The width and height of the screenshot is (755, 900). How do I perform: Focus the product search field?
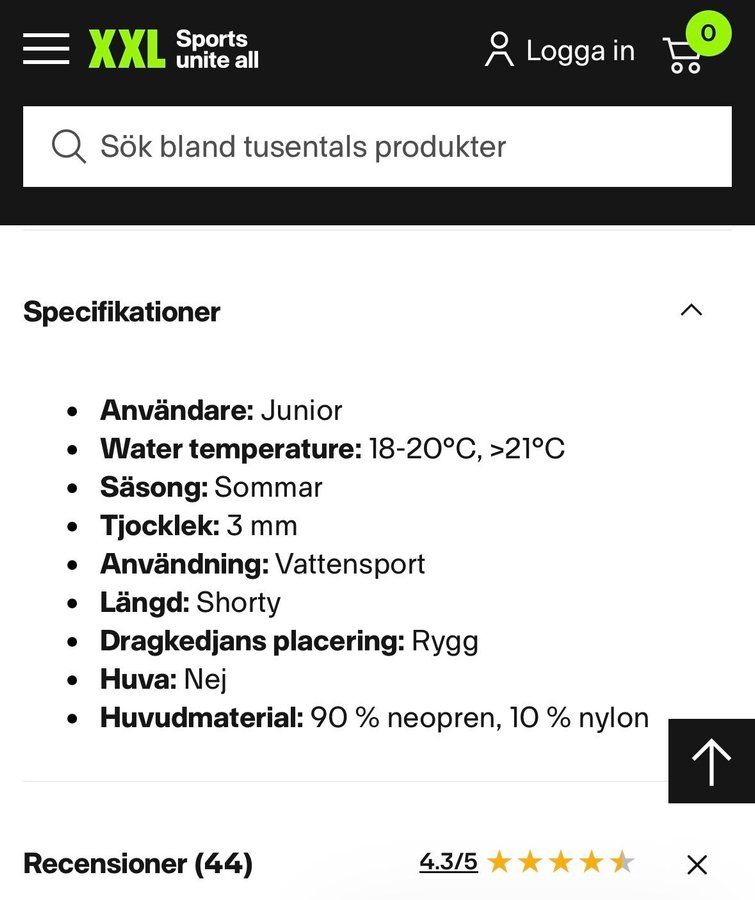pos(400,147)
